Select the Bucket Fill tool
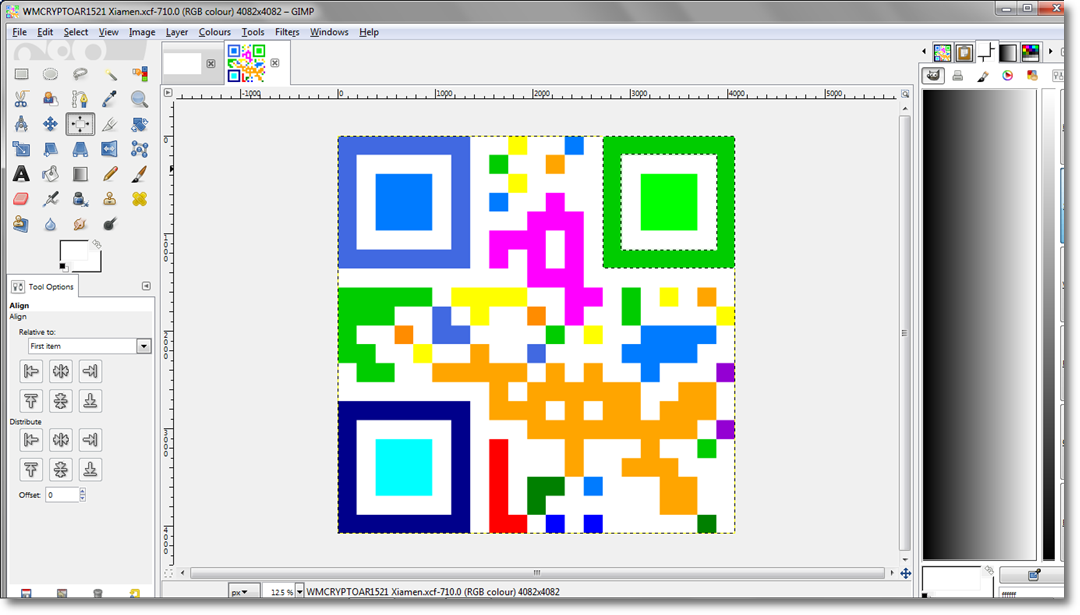Viewport: 1080px width, 615px height. coord(50,174)
